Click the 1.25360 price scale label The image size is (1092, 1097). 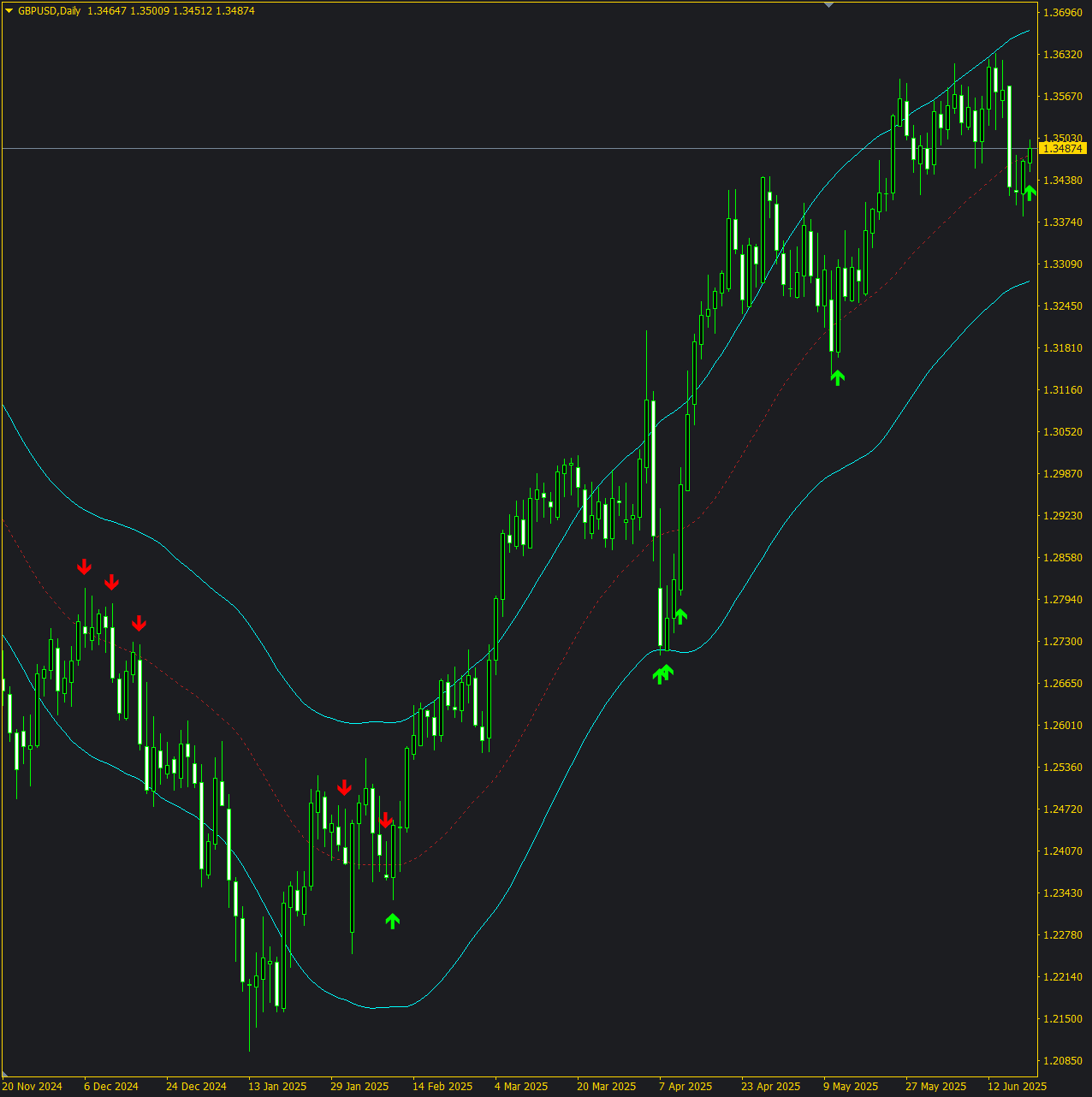(1064, 768)
